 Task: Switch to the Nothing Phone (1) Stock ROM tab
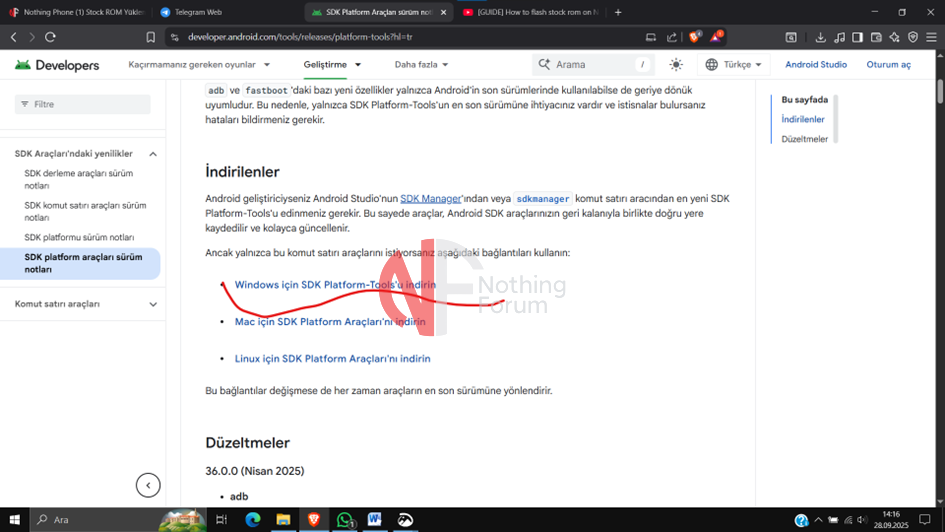point(75,12)
